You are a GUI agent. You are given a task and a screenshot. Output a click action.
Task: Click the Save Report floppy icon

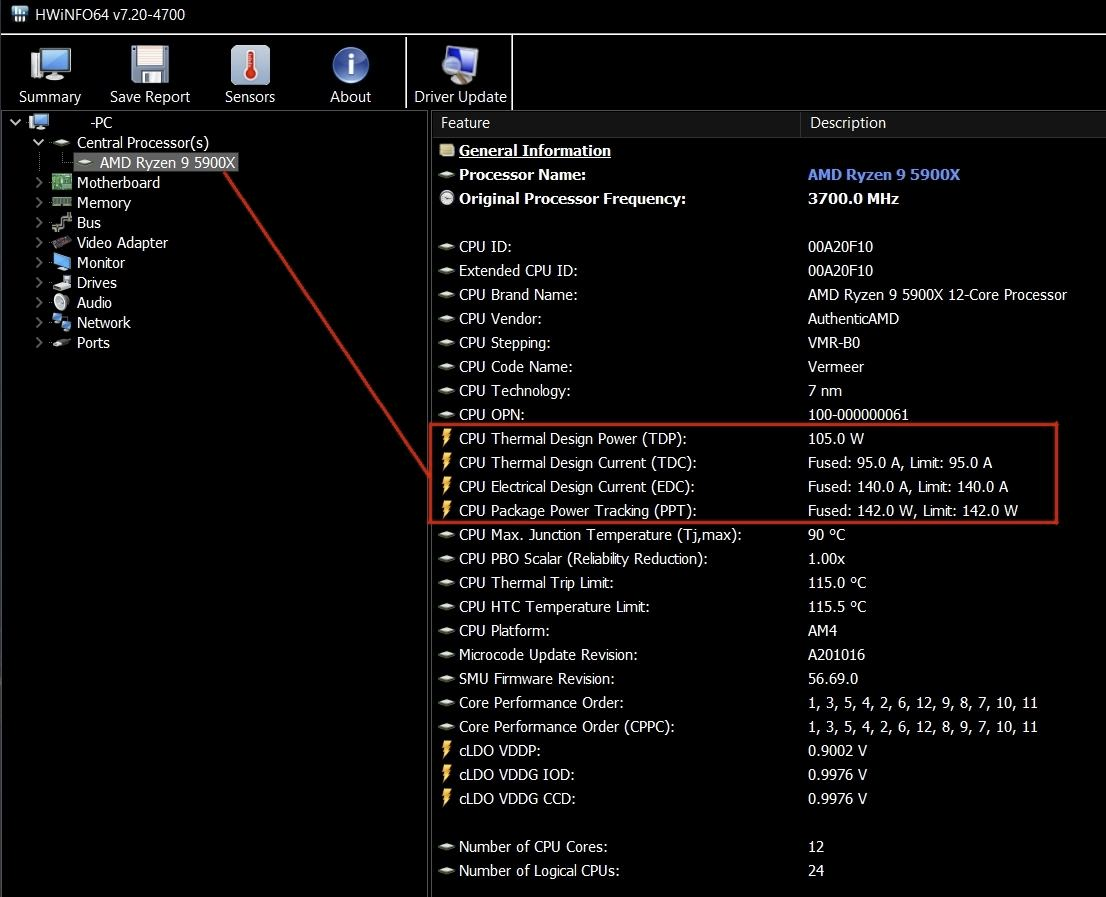pos(150,65)
